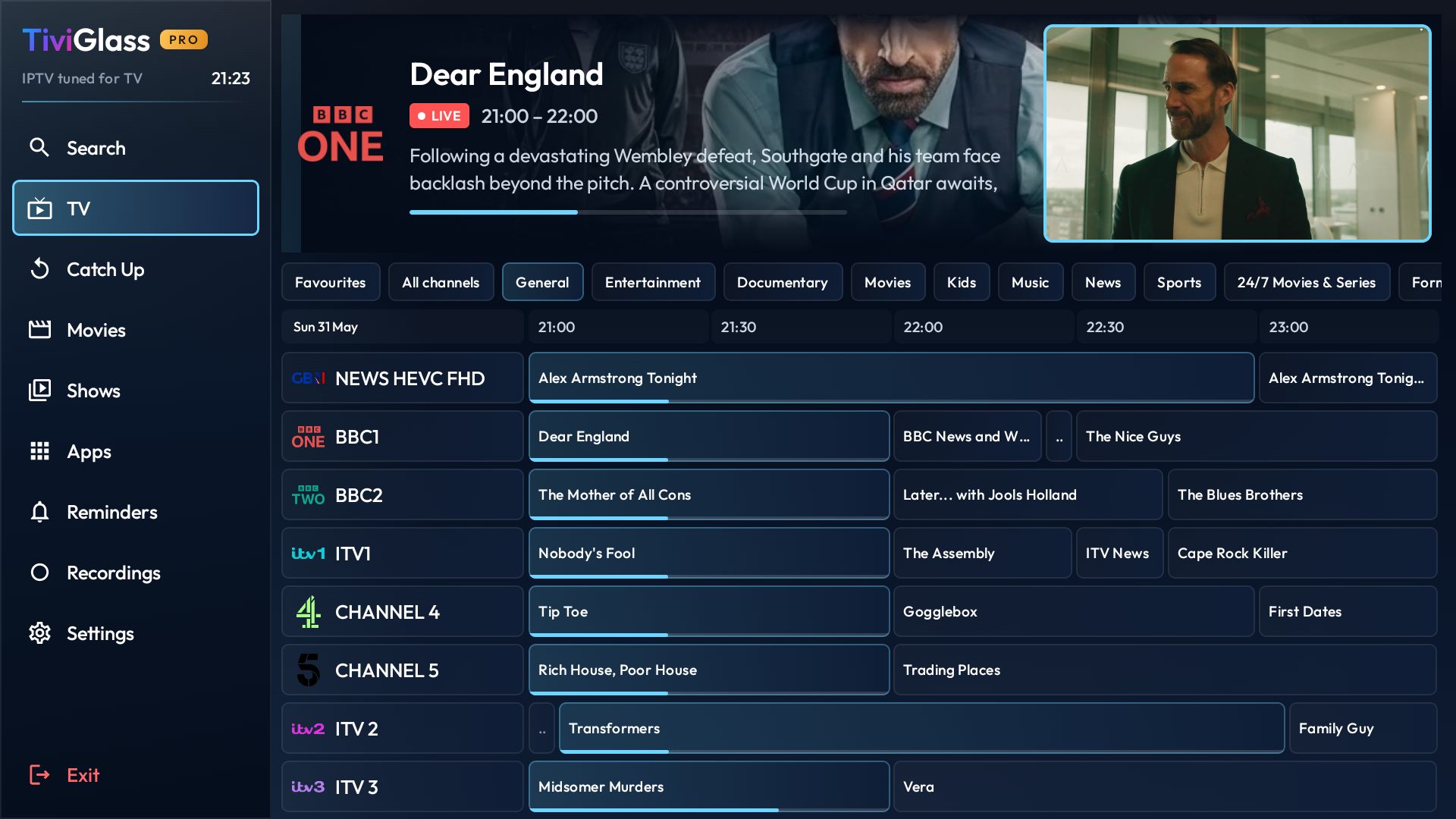Click the ITV2 channel logo
Screen dimensions: 1456x819
tap(308, 729)
